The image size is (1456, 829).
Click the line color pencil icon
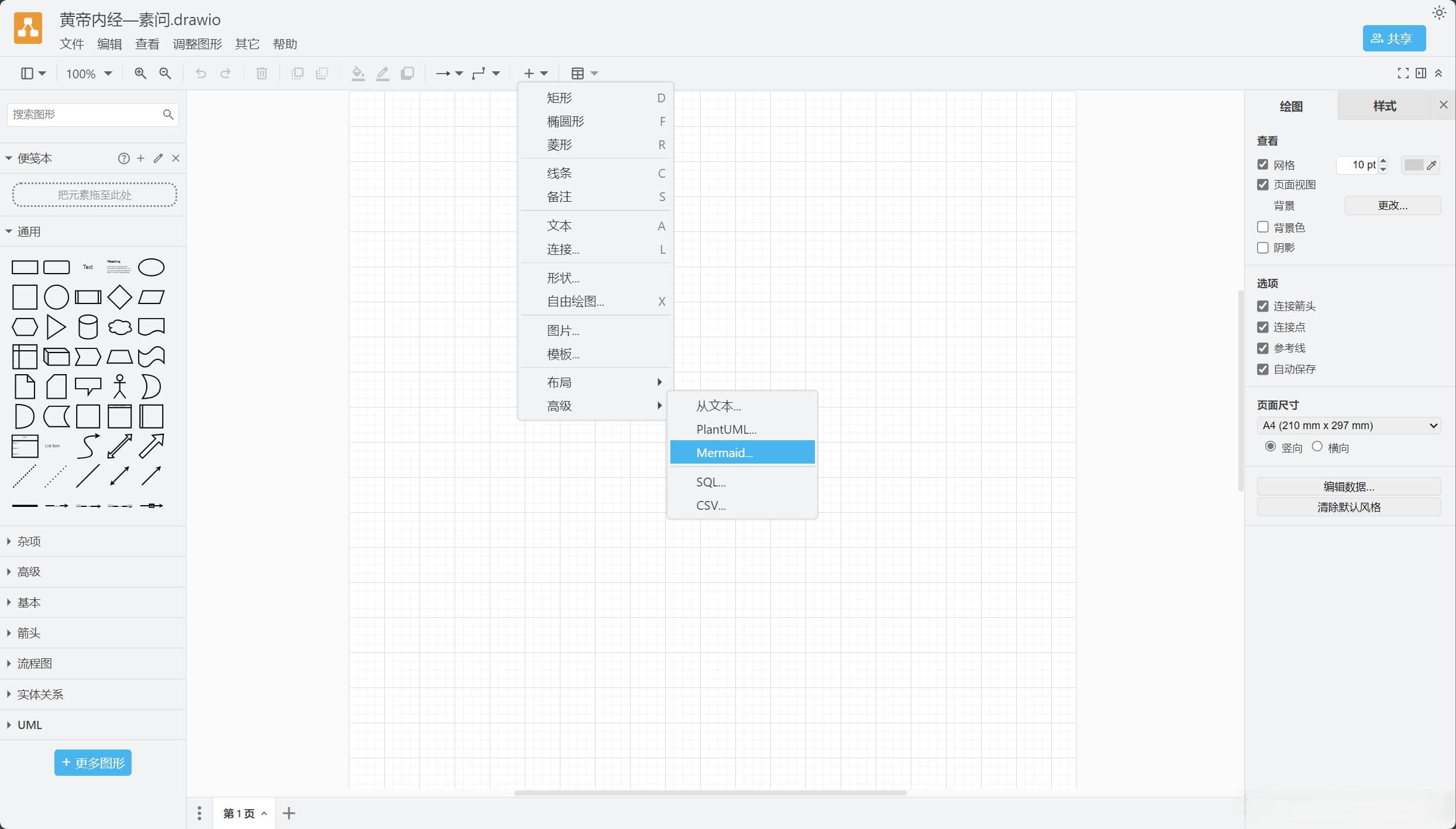[x=383, y=73]
